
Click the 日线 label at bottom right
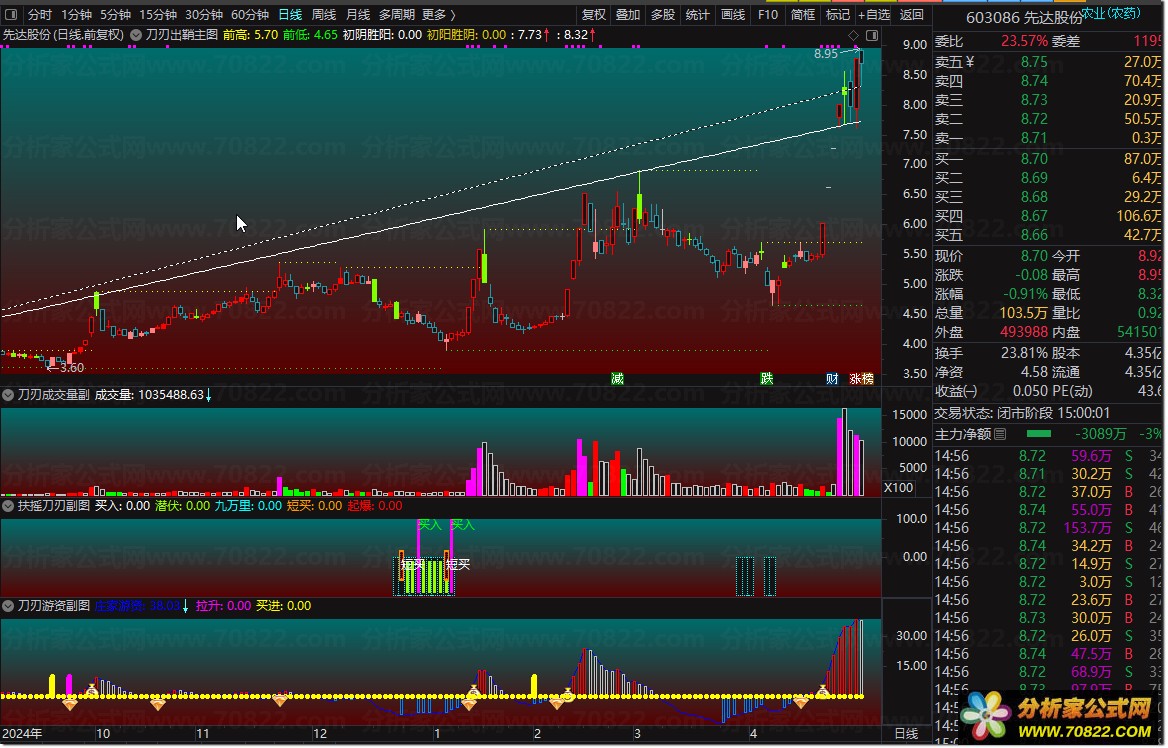tap(907, 734)
